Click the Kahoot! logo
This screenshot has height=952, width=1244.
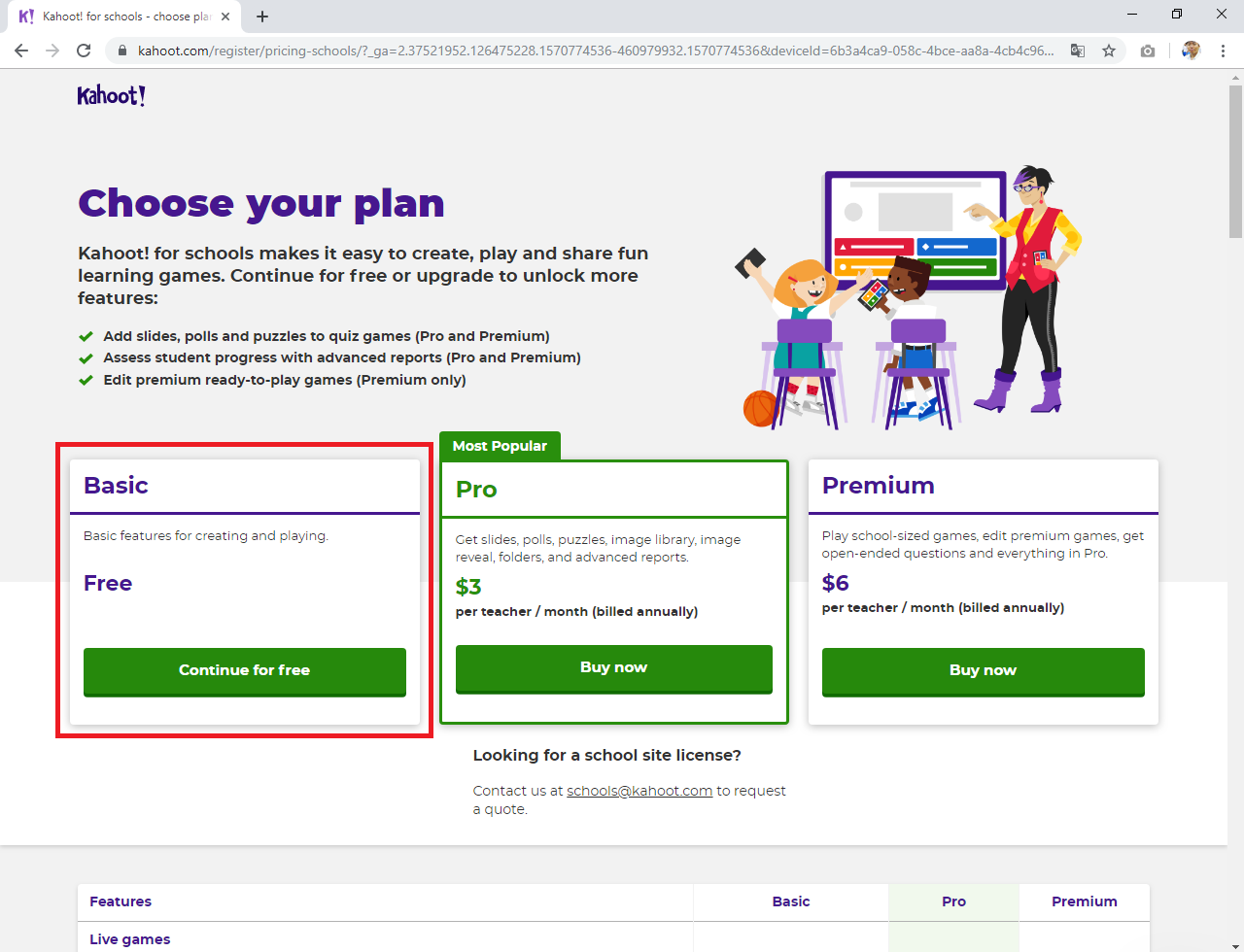(x=111, y=95)
